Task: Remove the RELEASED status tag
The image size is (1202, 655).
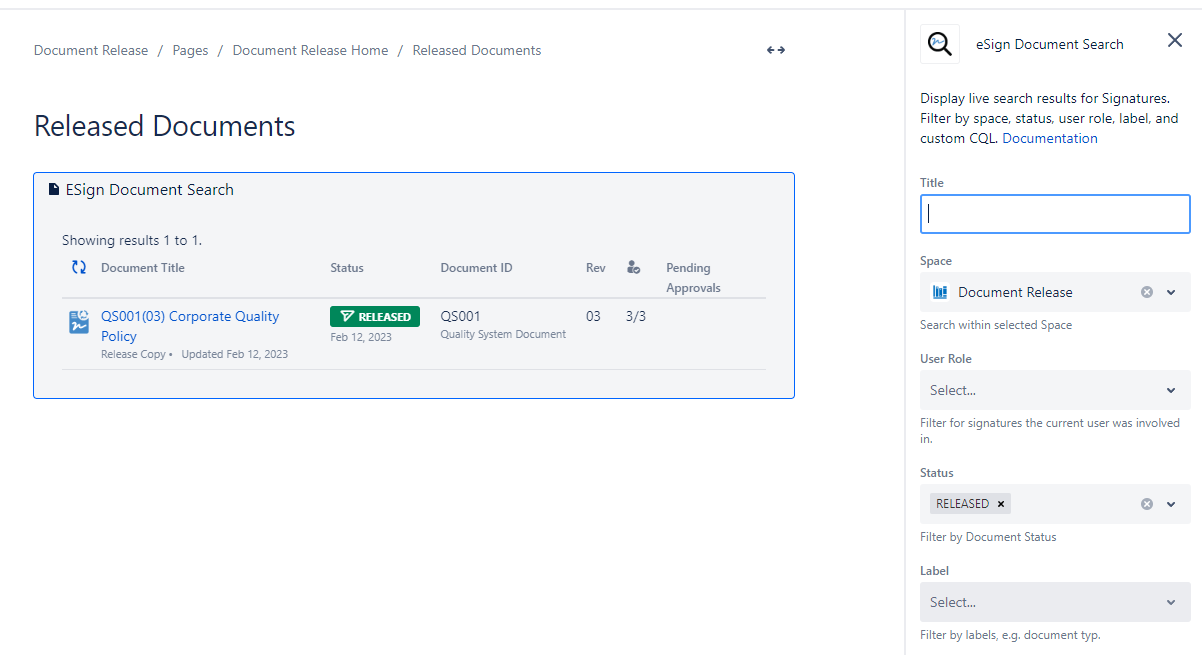Action: (1000, 504)
